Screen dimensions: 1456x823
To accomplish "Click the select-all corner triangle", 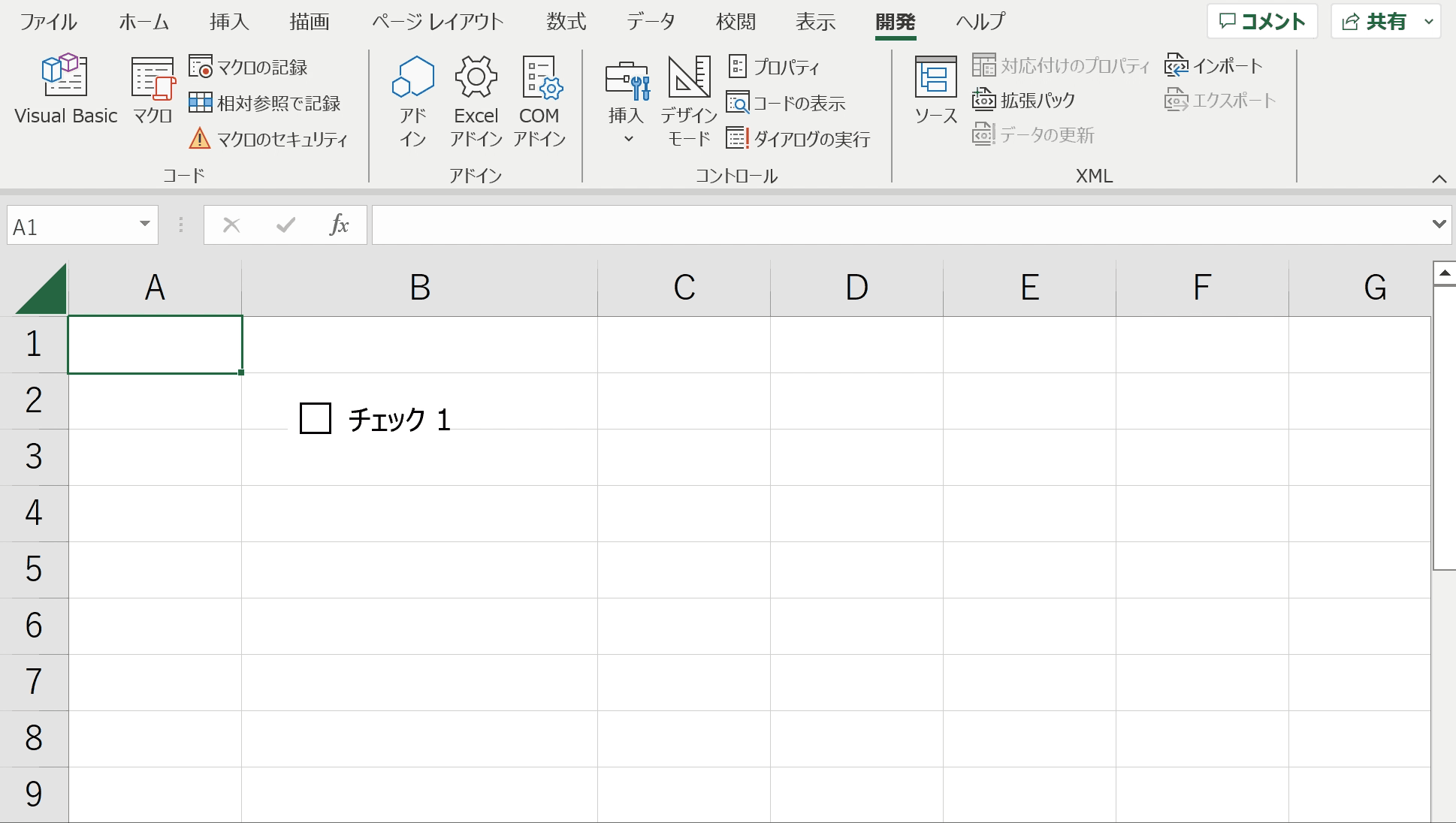I will click(x=42, y=288).
